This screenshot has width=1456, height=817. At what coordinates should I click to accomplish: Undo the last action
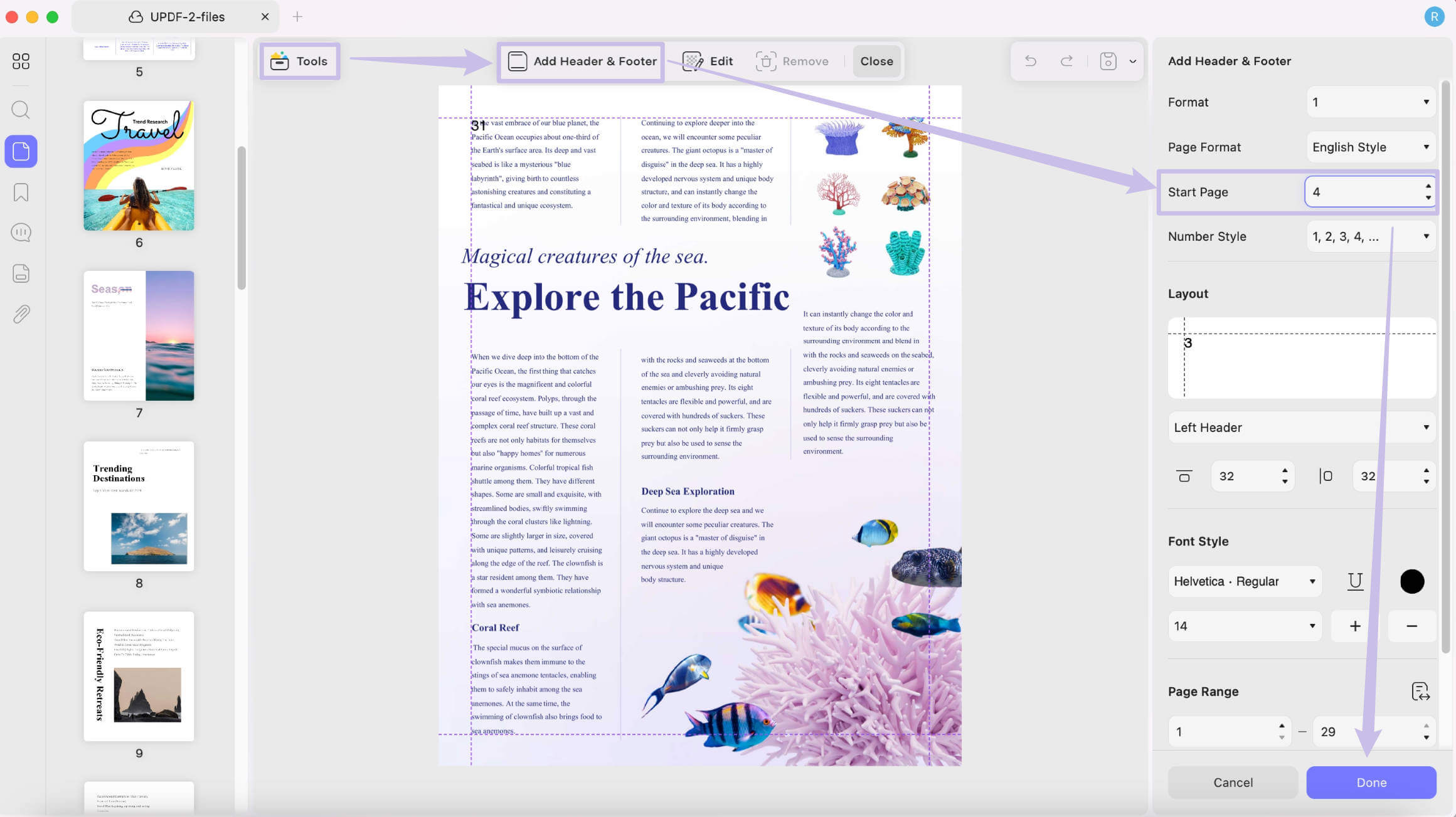(1030, 61)
